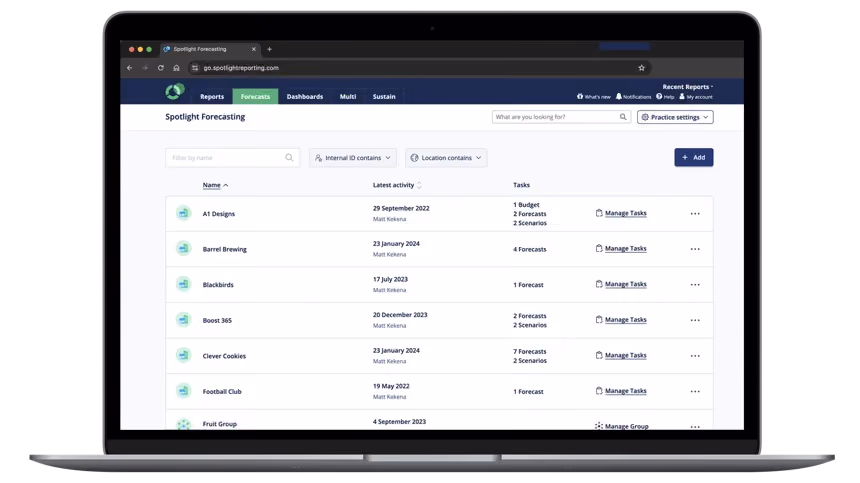Image resolution: width=860 pixels, height=483 pixels.
Task: Open the Boost 365 organisation icon
Action: click(x=184, y=320)
